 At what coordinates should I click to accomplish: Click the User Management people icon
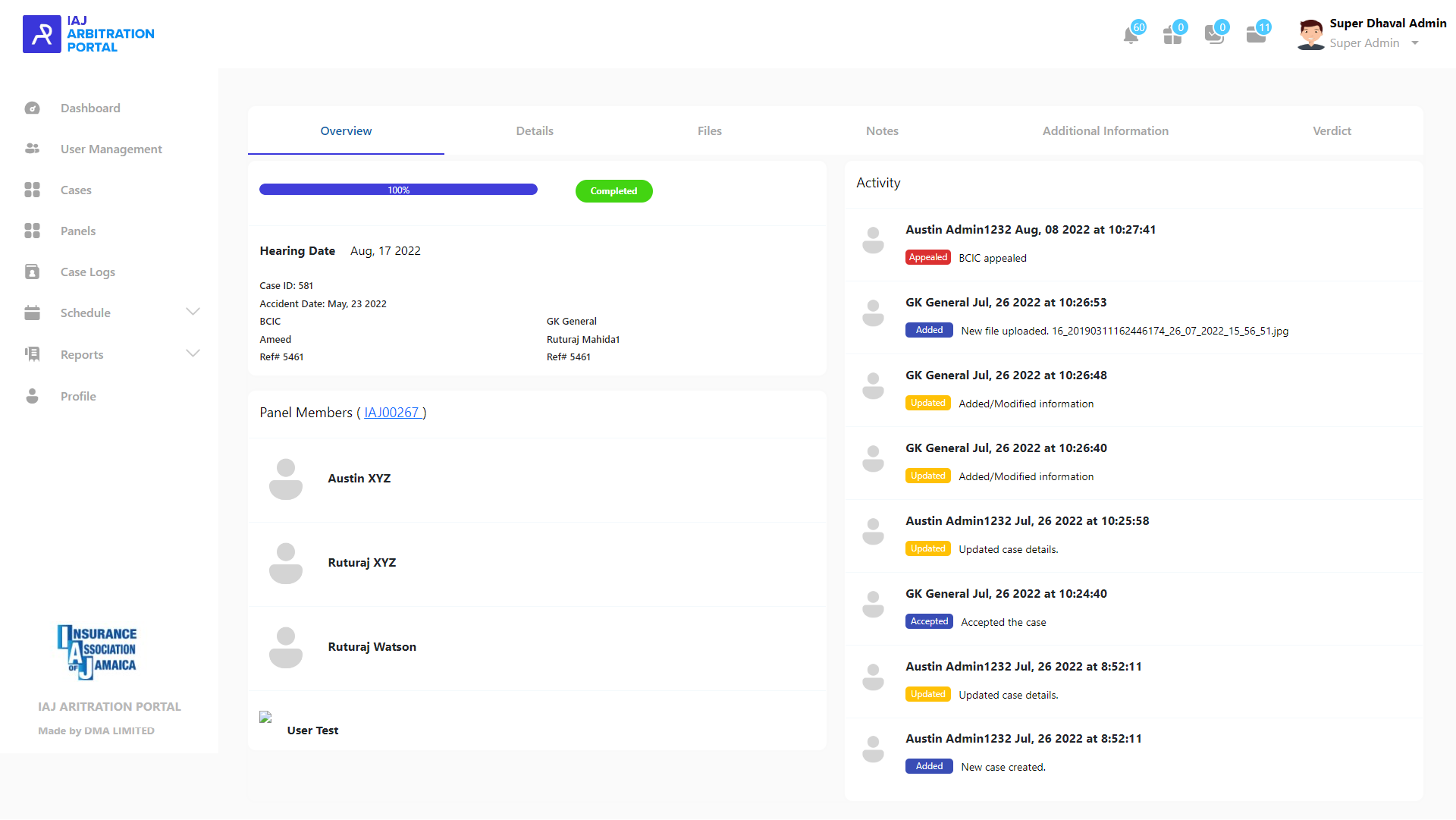coord(32,149)
